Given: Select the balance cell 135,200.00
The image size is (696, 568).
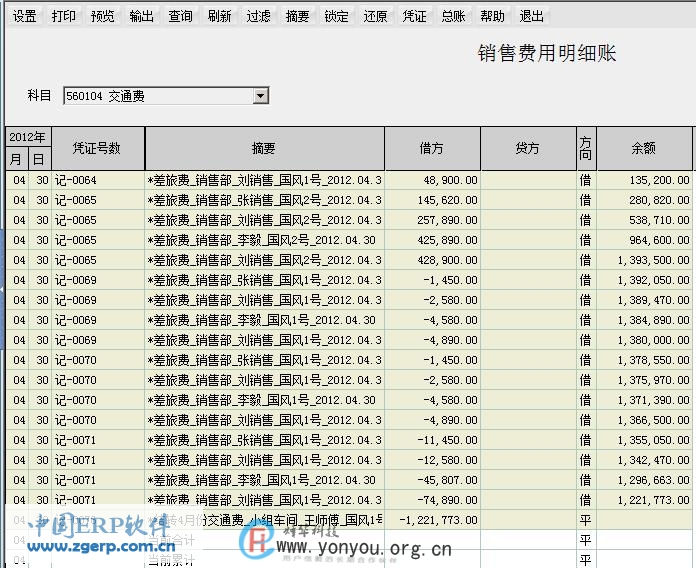Looking at the screenshot, I should click(644, 180).
